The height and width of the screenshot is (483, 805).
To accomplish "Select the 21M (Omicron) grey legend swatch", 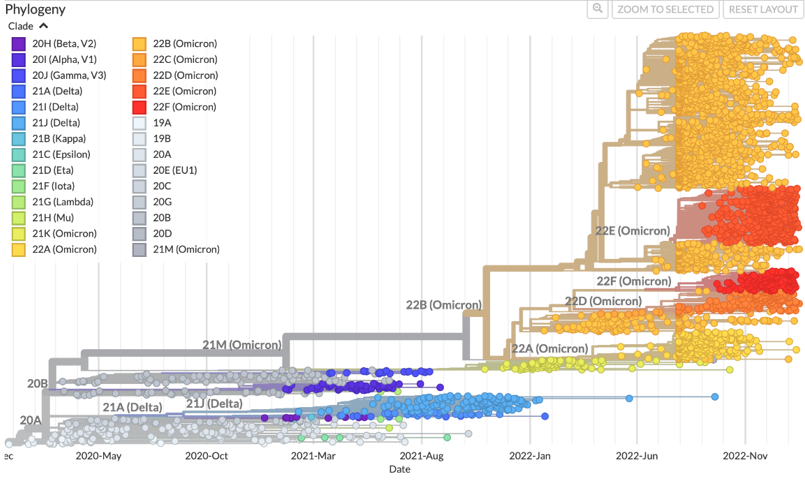I will coord(139,250).
